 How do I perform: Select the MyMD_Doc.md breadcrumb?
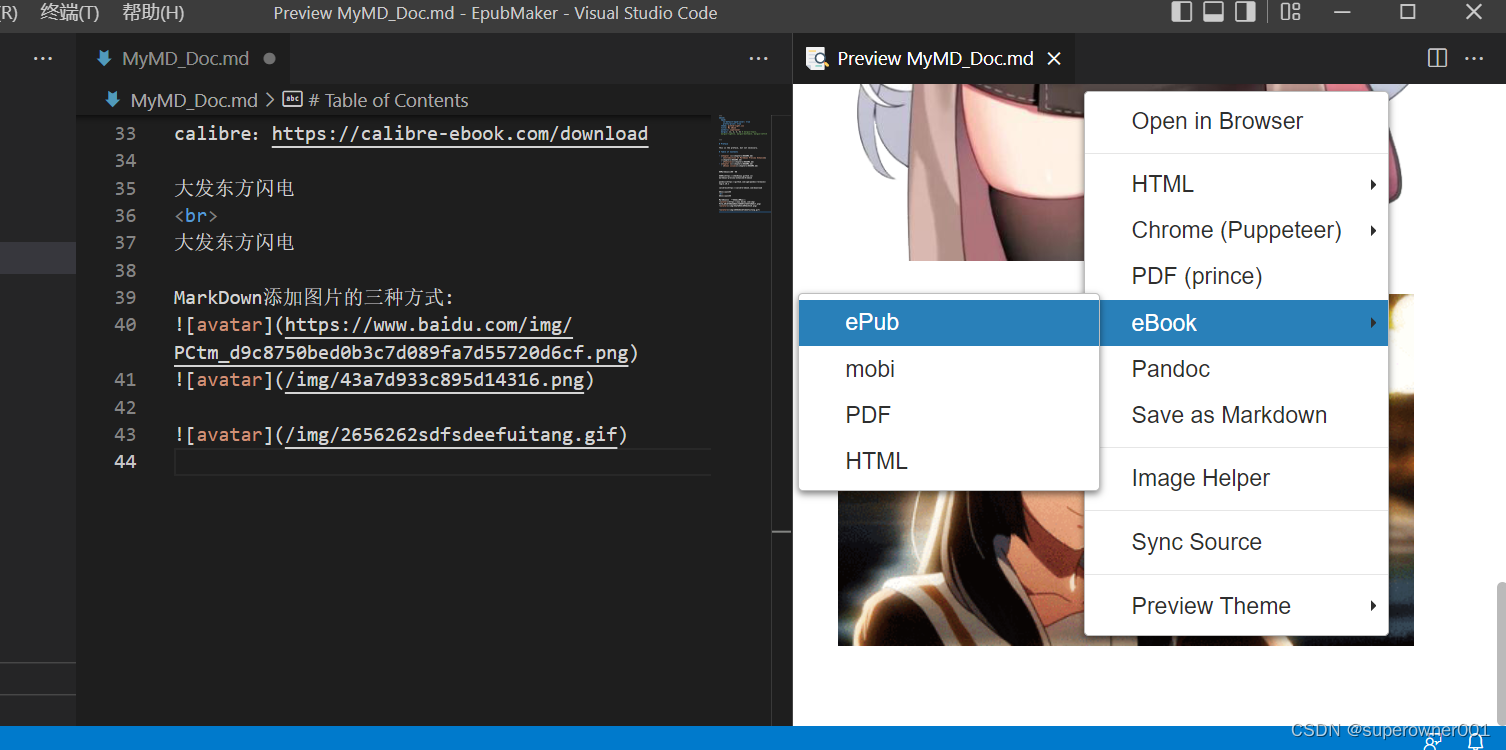tap(194, 100)
